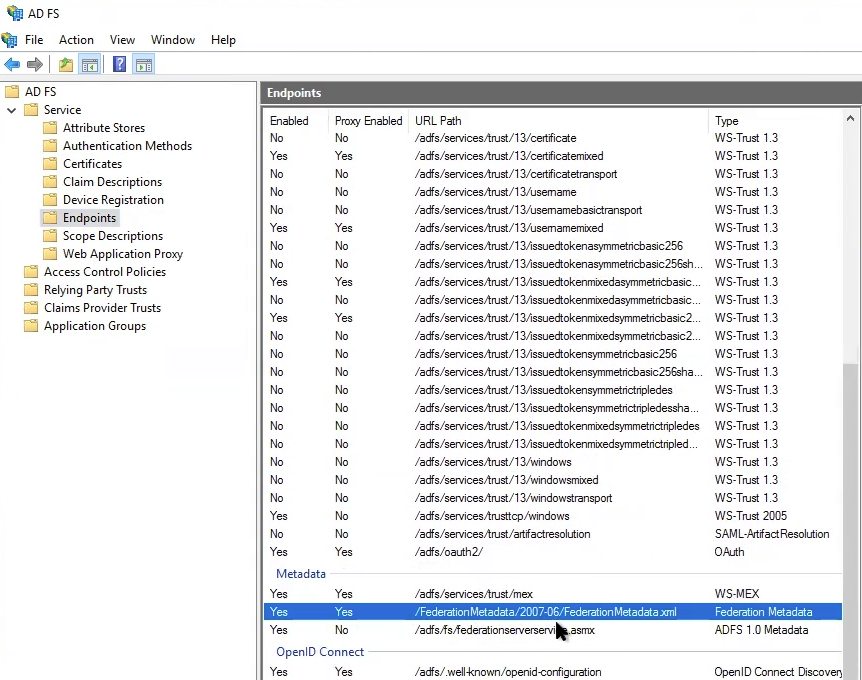The image size is (862, 680).
Task: Select the /adfs/oauth2/ endpoint row
Action: coord(448,552)
